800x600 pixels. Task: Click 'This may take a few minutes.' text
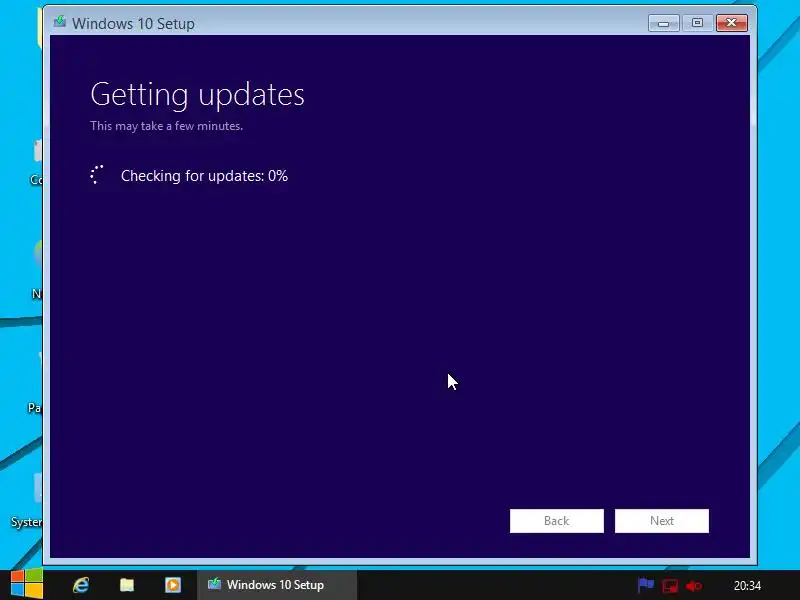(x=166, y=126)
